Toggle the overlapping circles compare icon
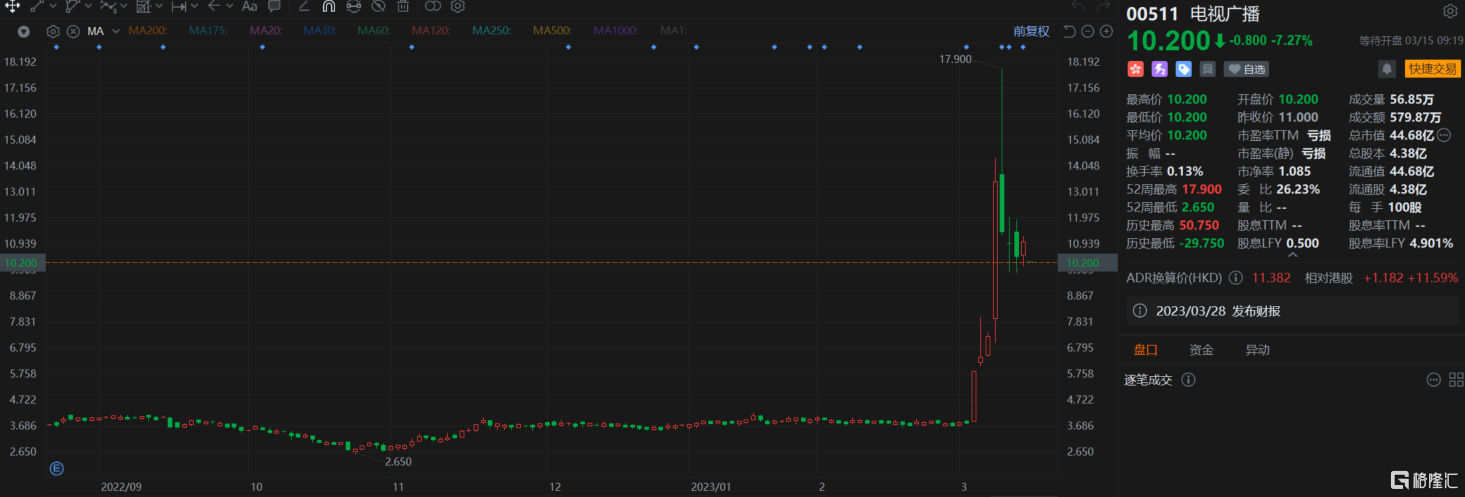The height and width of the screenshot is (497, 1465). pyautogui.click(x=433, y=6)
